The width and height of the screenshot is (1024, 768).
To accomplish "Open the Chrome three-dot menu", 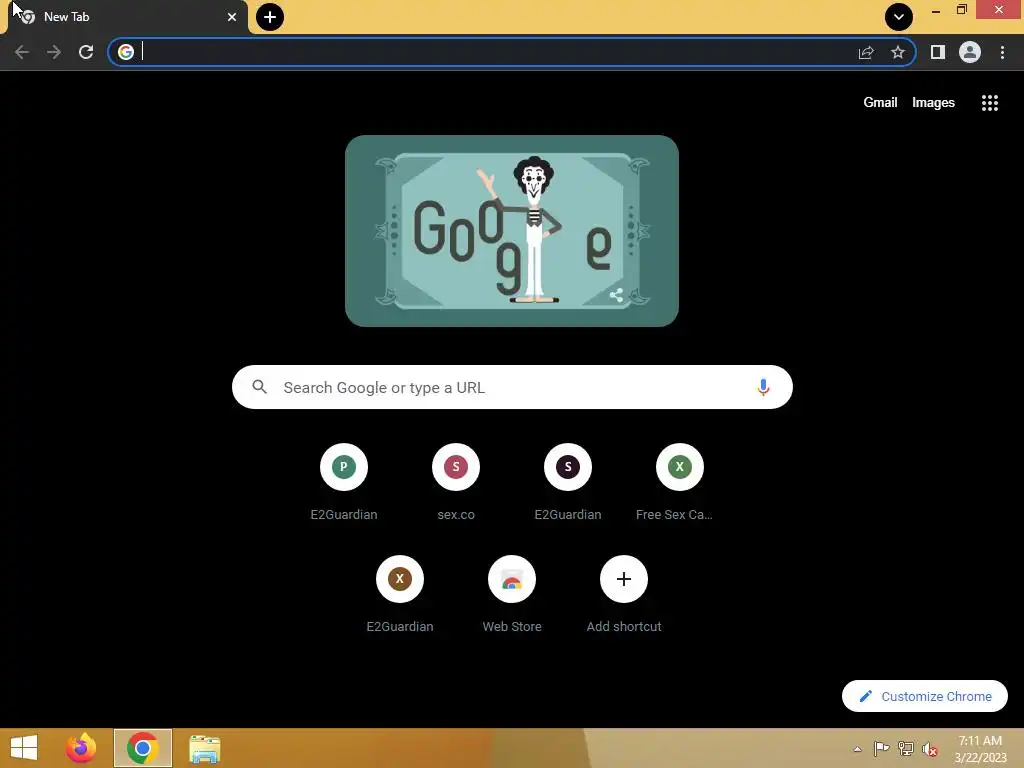I will click(x=1002, y=52).
